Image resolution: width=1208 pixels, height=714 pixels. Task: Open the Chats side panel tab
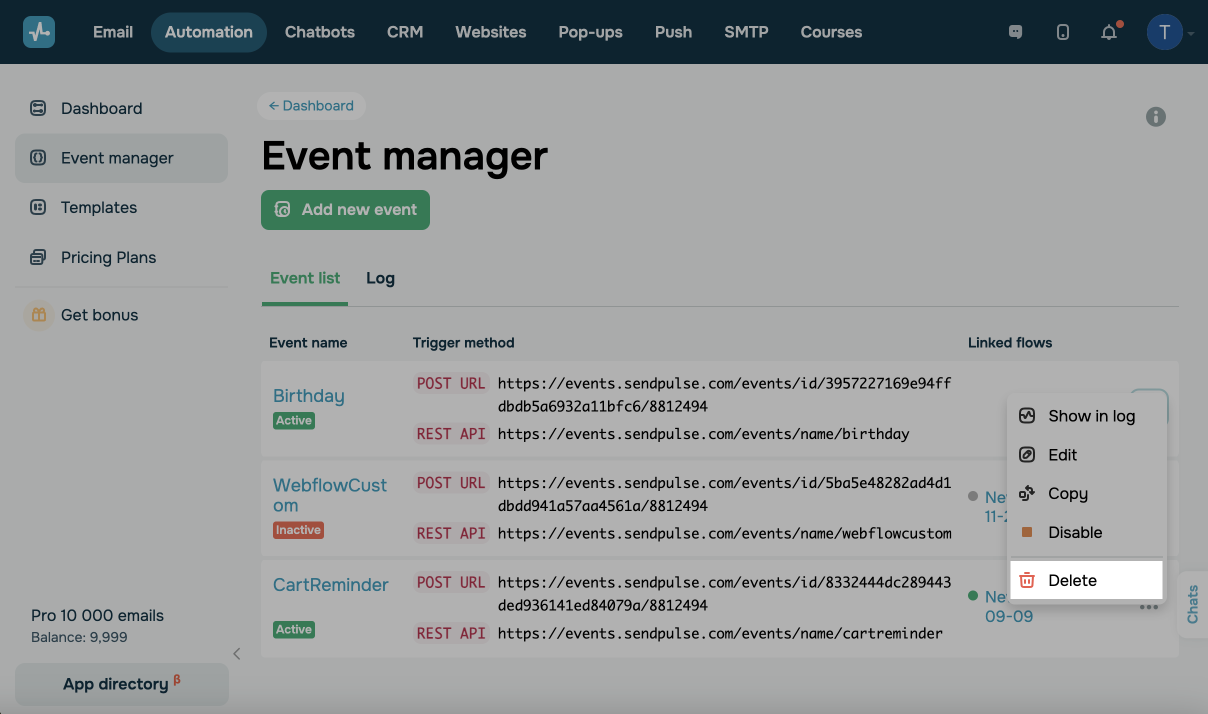click(1192, 605)
